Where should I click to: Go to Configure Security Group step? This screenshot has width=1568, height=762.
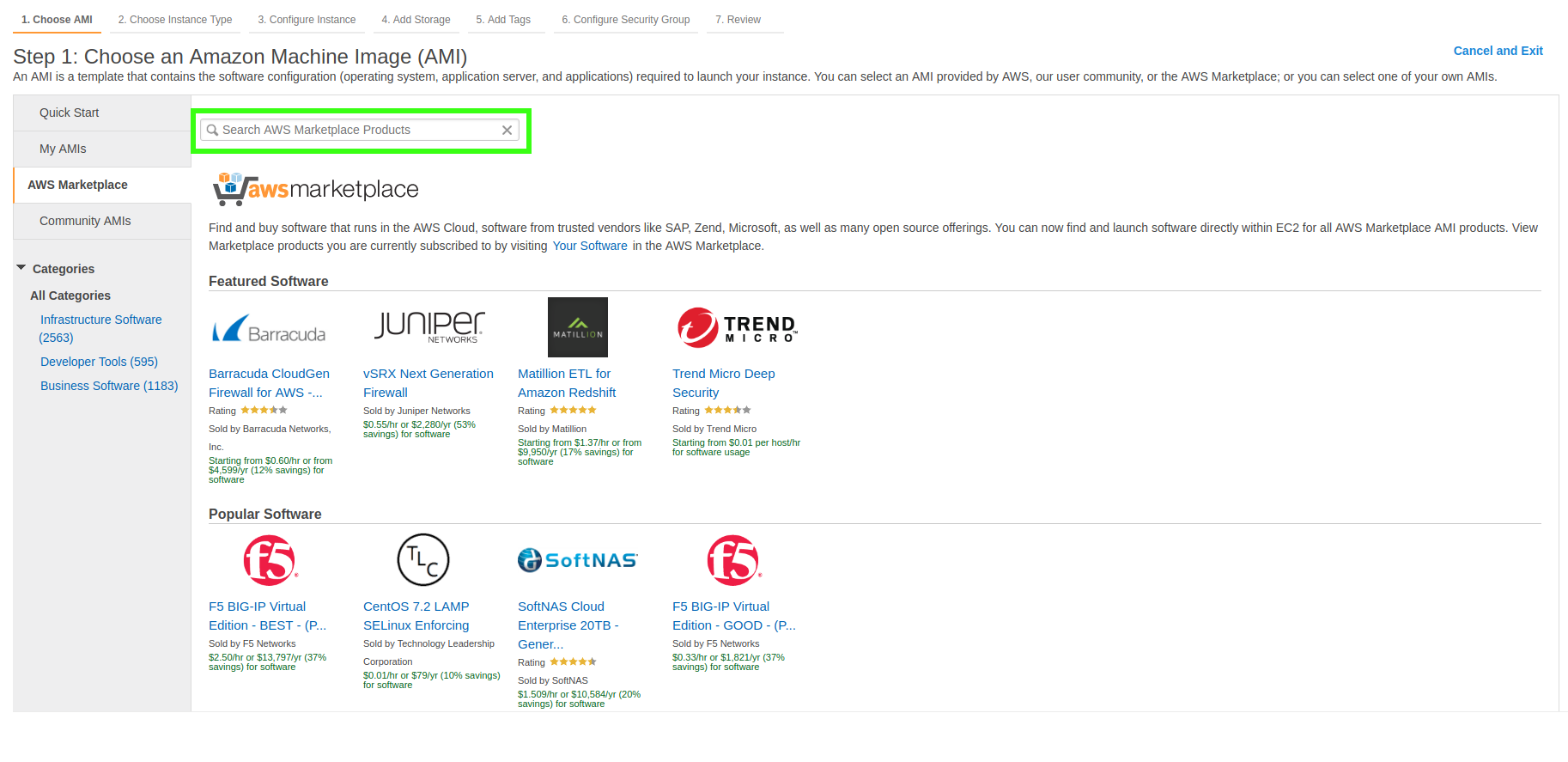(626, 20)
